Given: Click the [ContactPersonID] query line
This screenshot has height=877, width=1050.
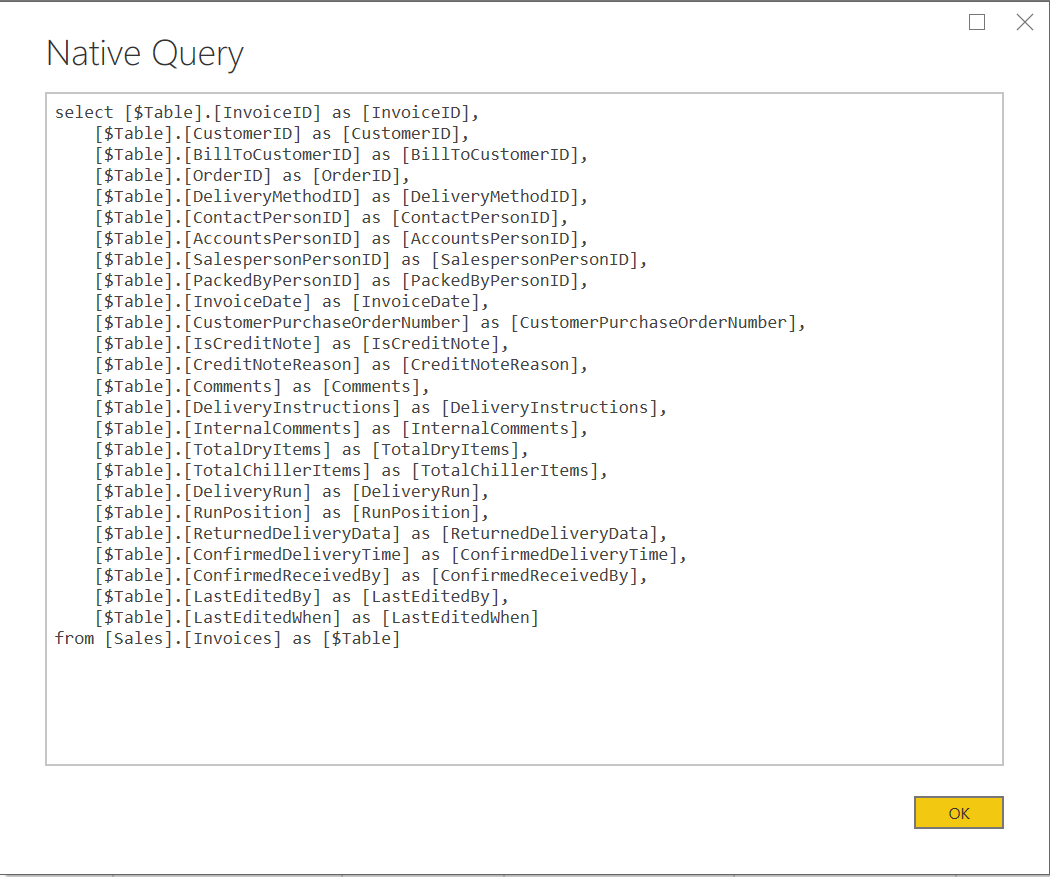Looking at the screenshot, I should [331, 218].
